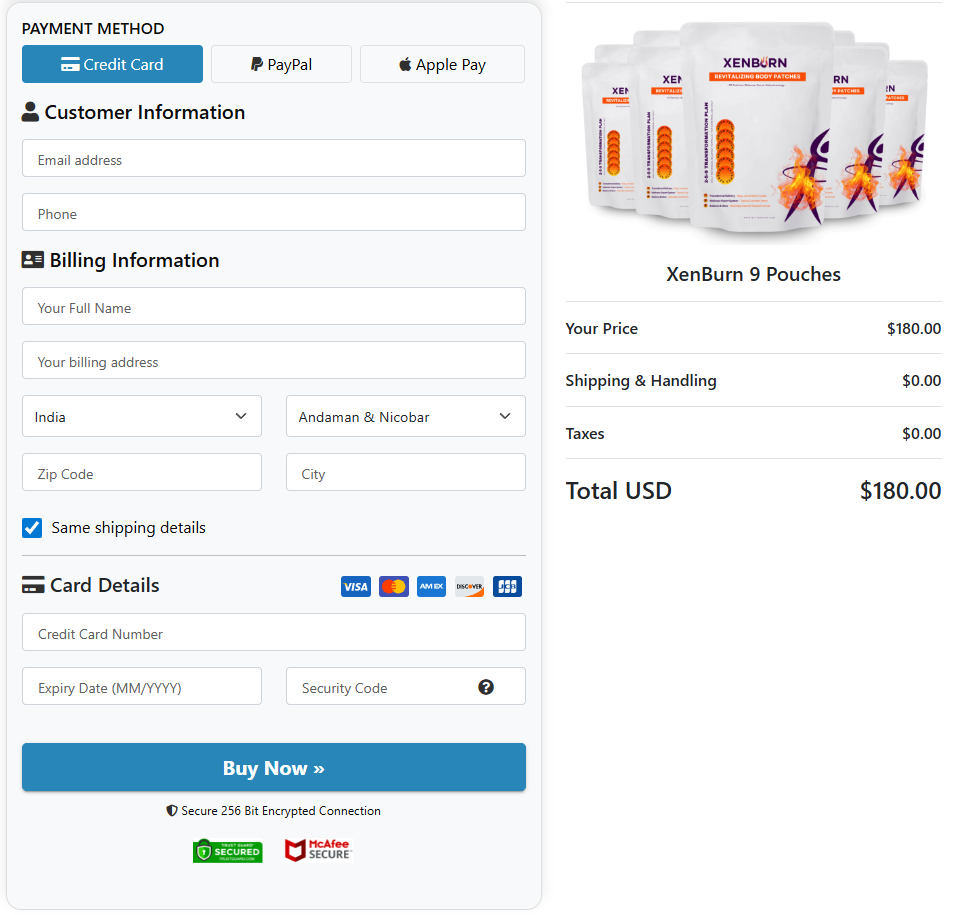Select the Apple Pay payment method
The height and width of the screenshot is (915, 967).
(x=441, y=63)
